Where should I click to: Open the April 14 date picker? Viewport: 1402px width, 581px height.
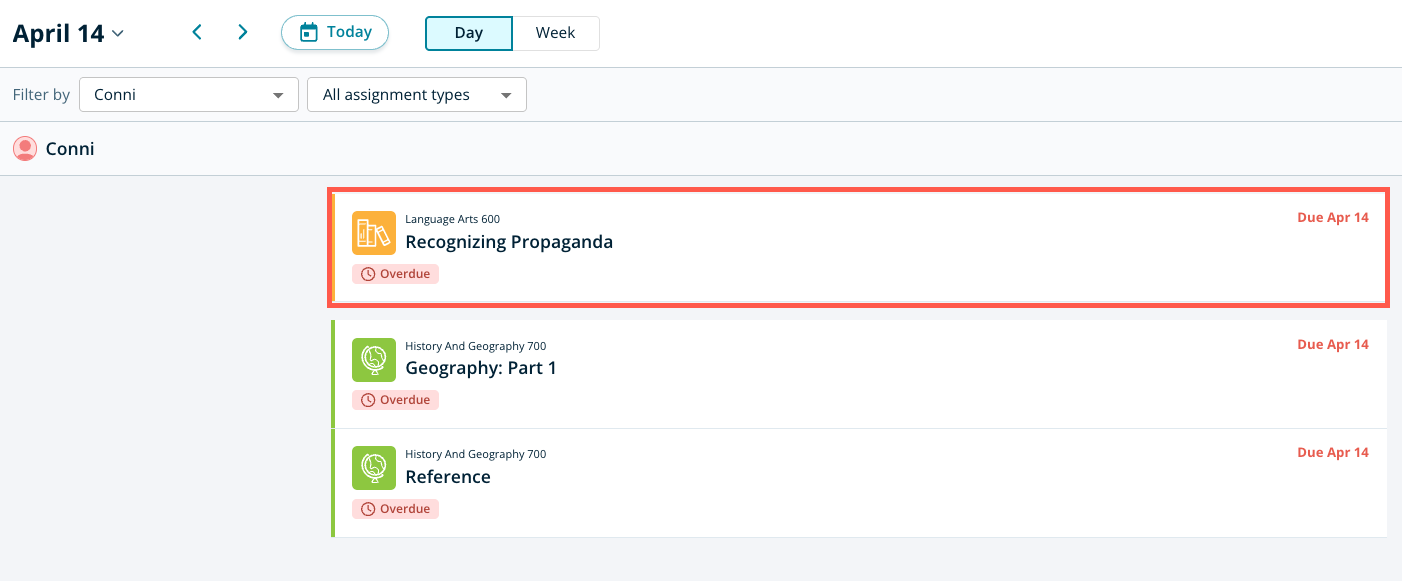pos(68,33)
